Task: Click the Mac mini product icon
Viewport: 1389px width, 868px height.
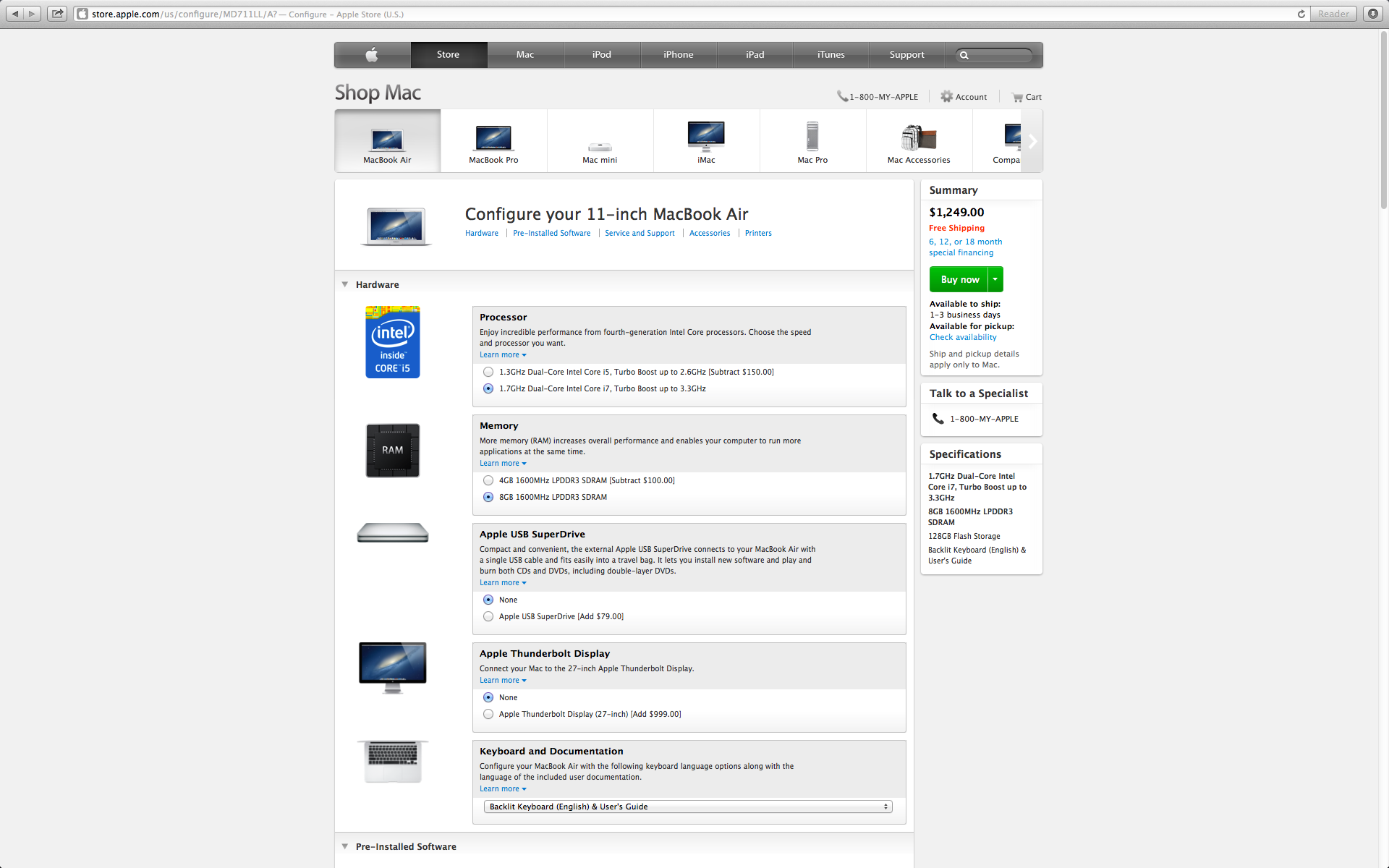Action: click(600, 145)
